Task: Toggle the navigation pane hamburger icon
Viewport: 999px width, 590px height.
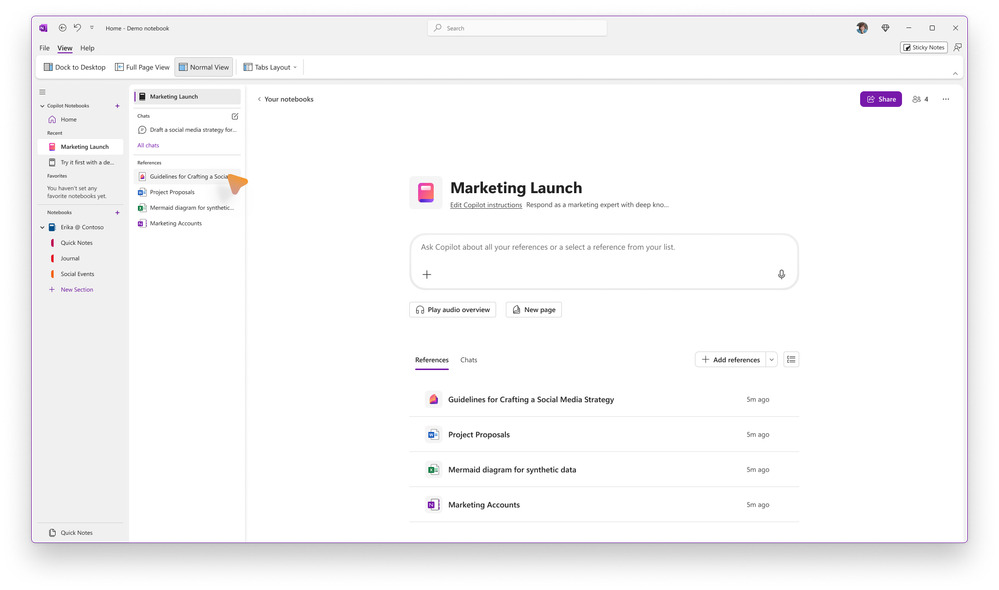Action: point(43,92)
